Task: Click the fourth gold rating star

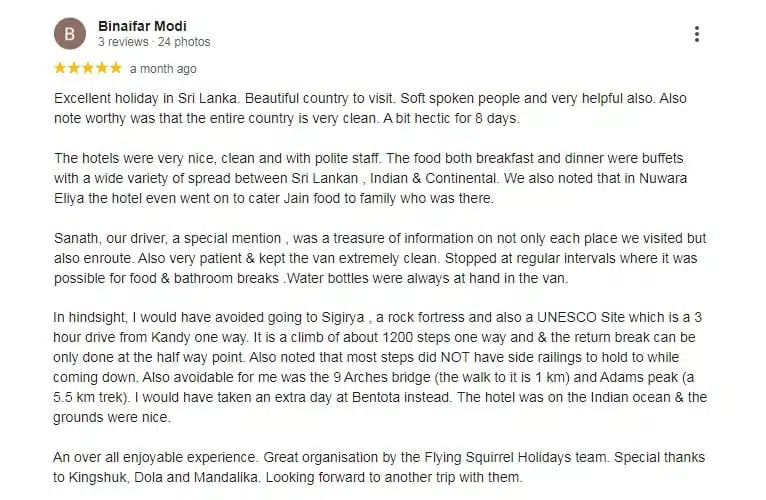Action: click(x=102, y=69)
